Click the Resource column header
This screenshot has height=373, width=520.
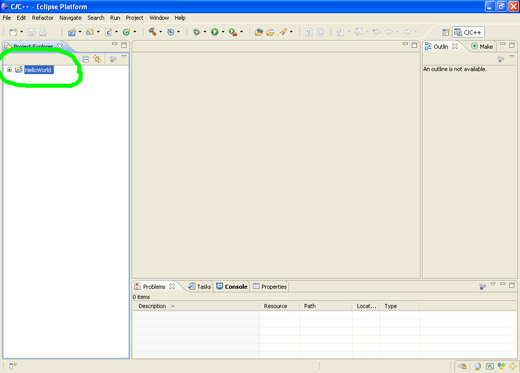click(x=279, y=306)
